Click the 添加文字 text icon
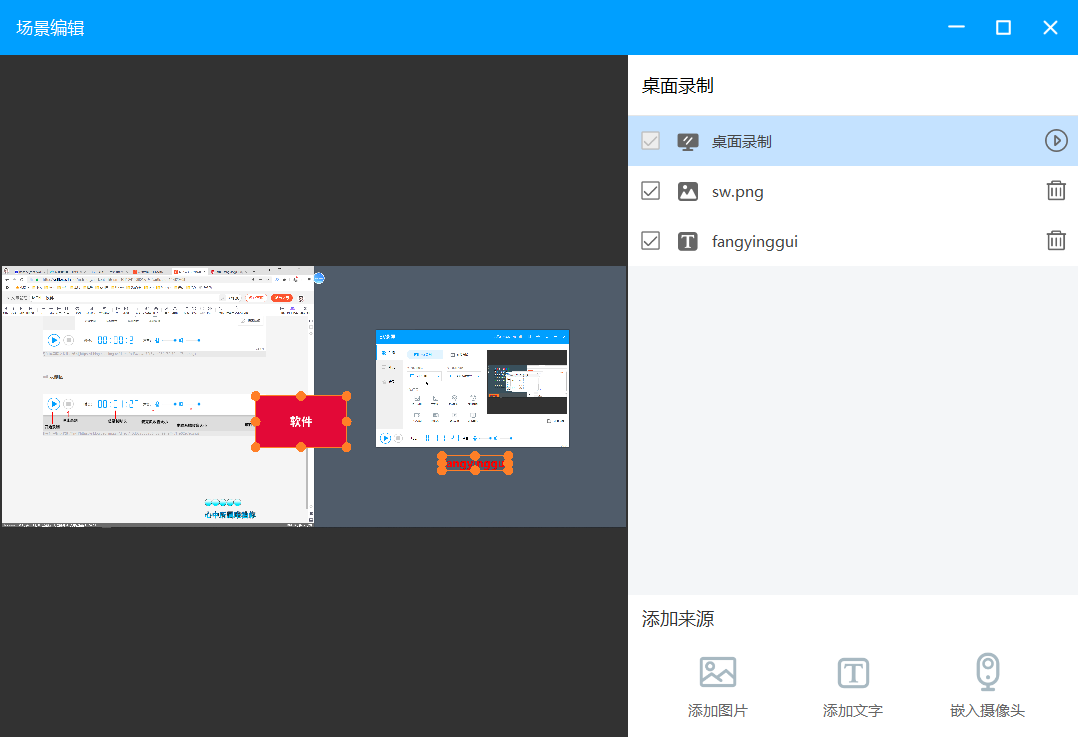1078x737 pixels. (x=853, y=672)
